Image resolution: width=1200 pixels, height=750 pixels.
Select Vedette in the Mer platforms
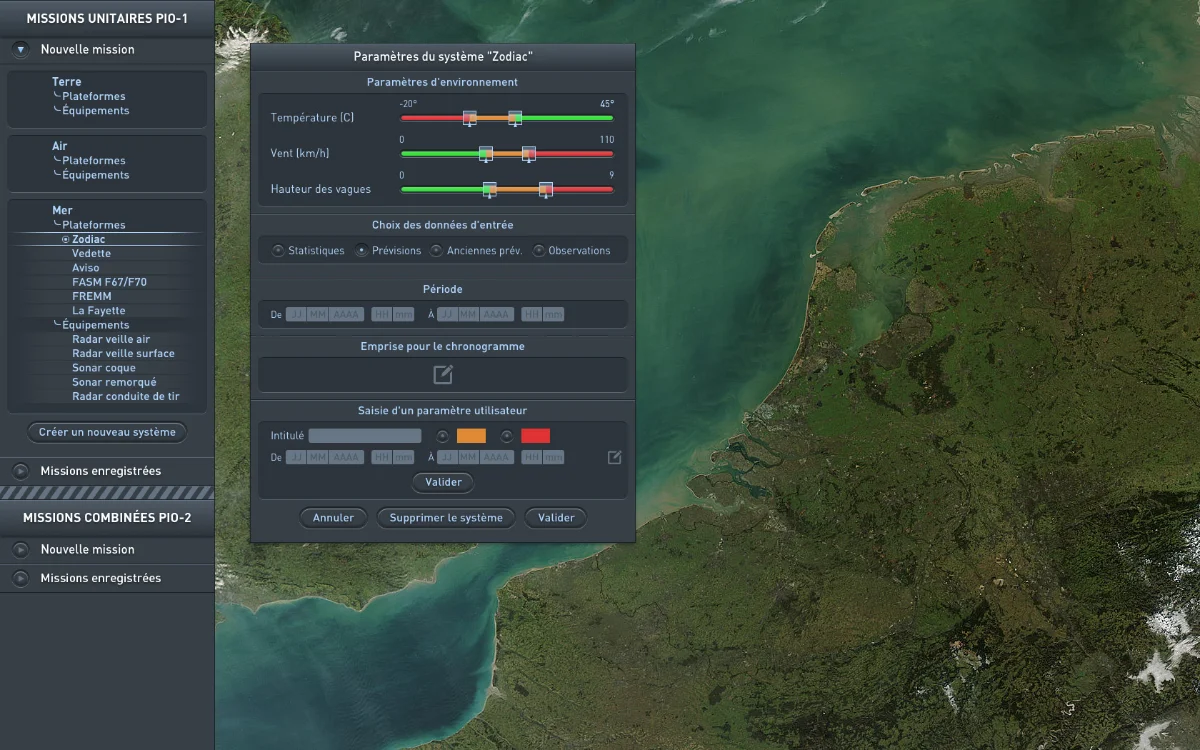[92, 254]
